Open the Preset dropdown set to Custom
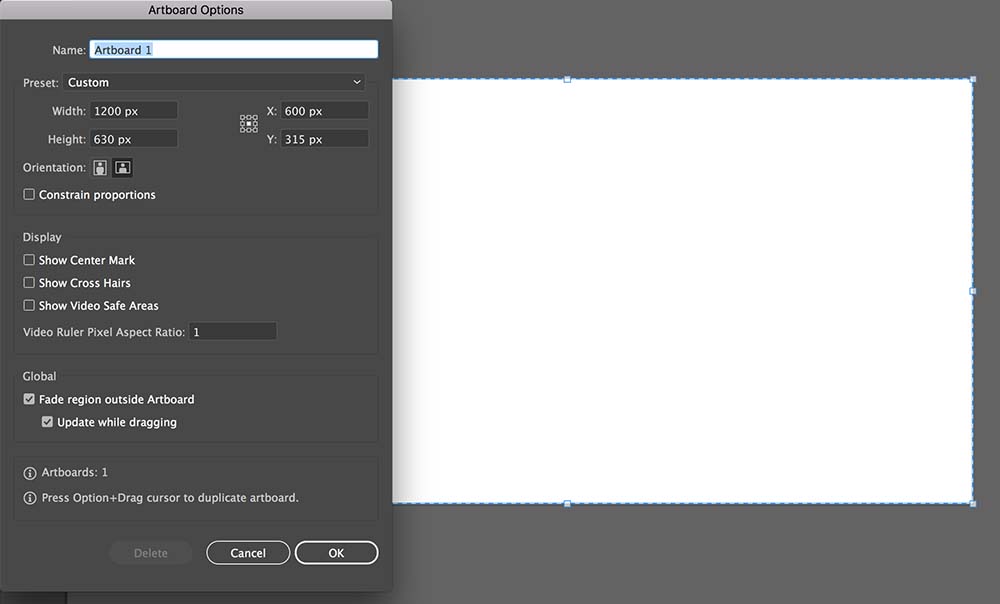Image resolution: width=1000 pixels, height=604 pixels. (x=214, y=83)
